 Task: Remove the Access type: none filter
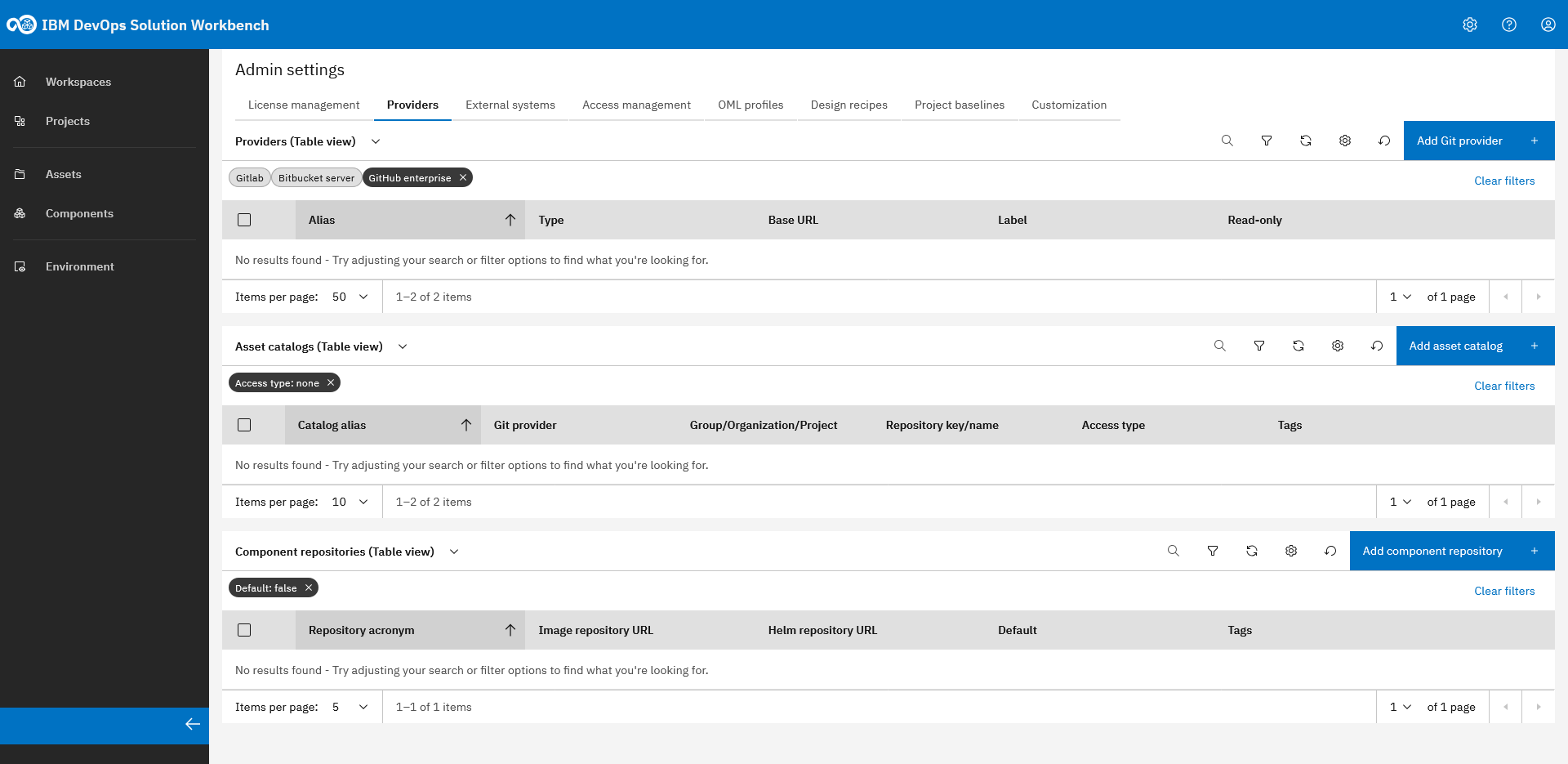331,382
